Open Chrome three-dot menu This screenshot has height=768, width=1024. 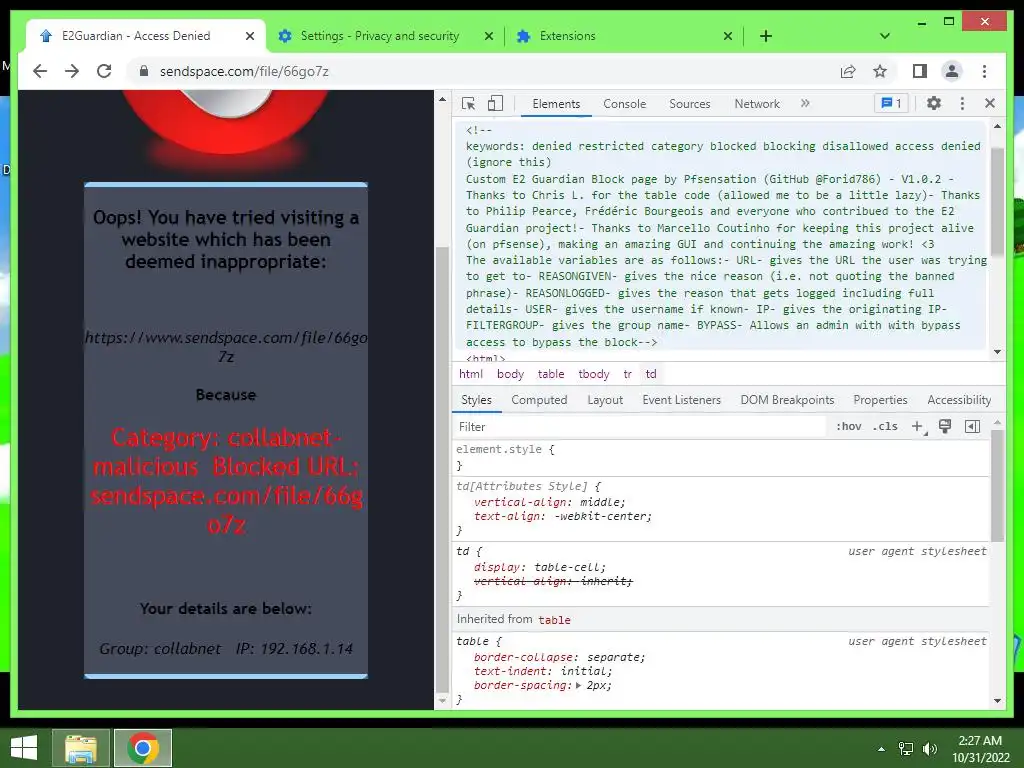click(984, 71)
